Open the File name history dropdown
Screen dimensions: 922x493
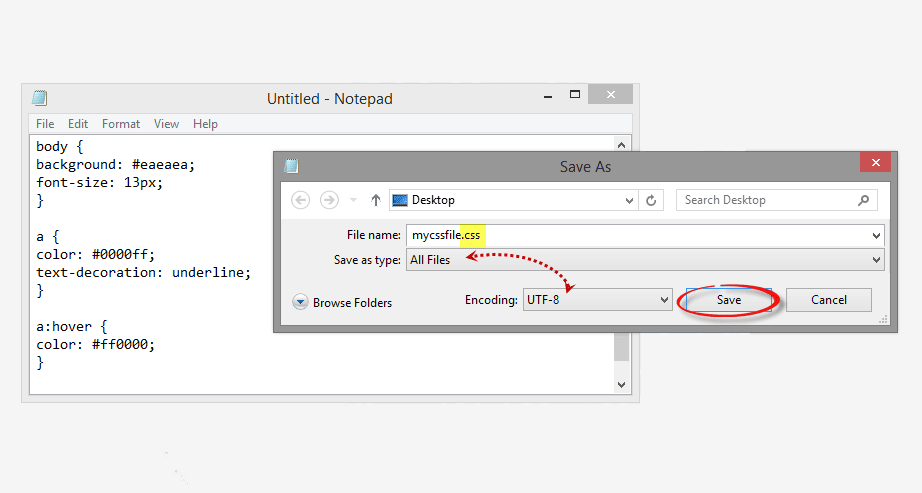(876, 236)
